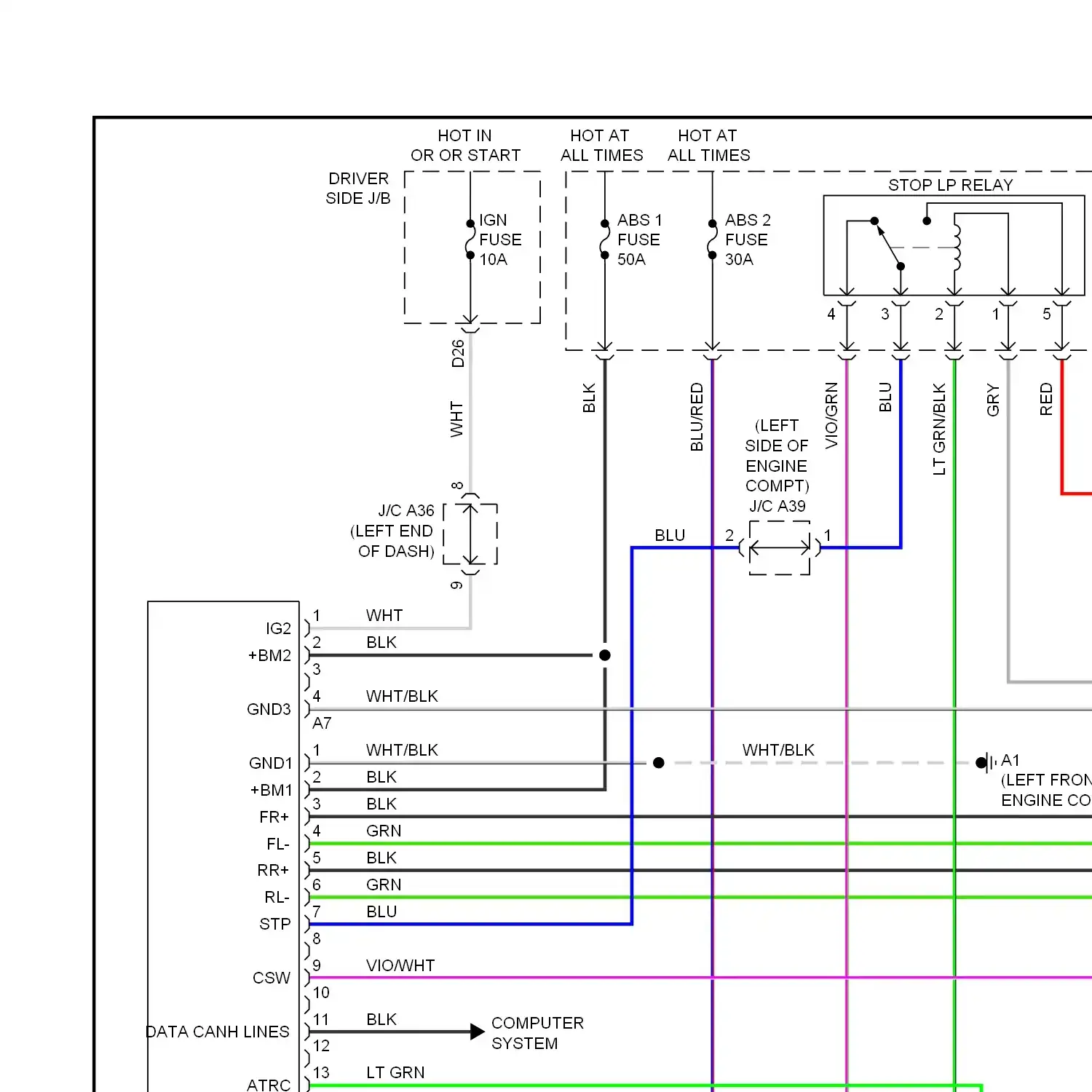Image resolution: width=1092 pixels, height=1092 pixels.
Task: Click the IGN fuse symbol
Action: 470,240
